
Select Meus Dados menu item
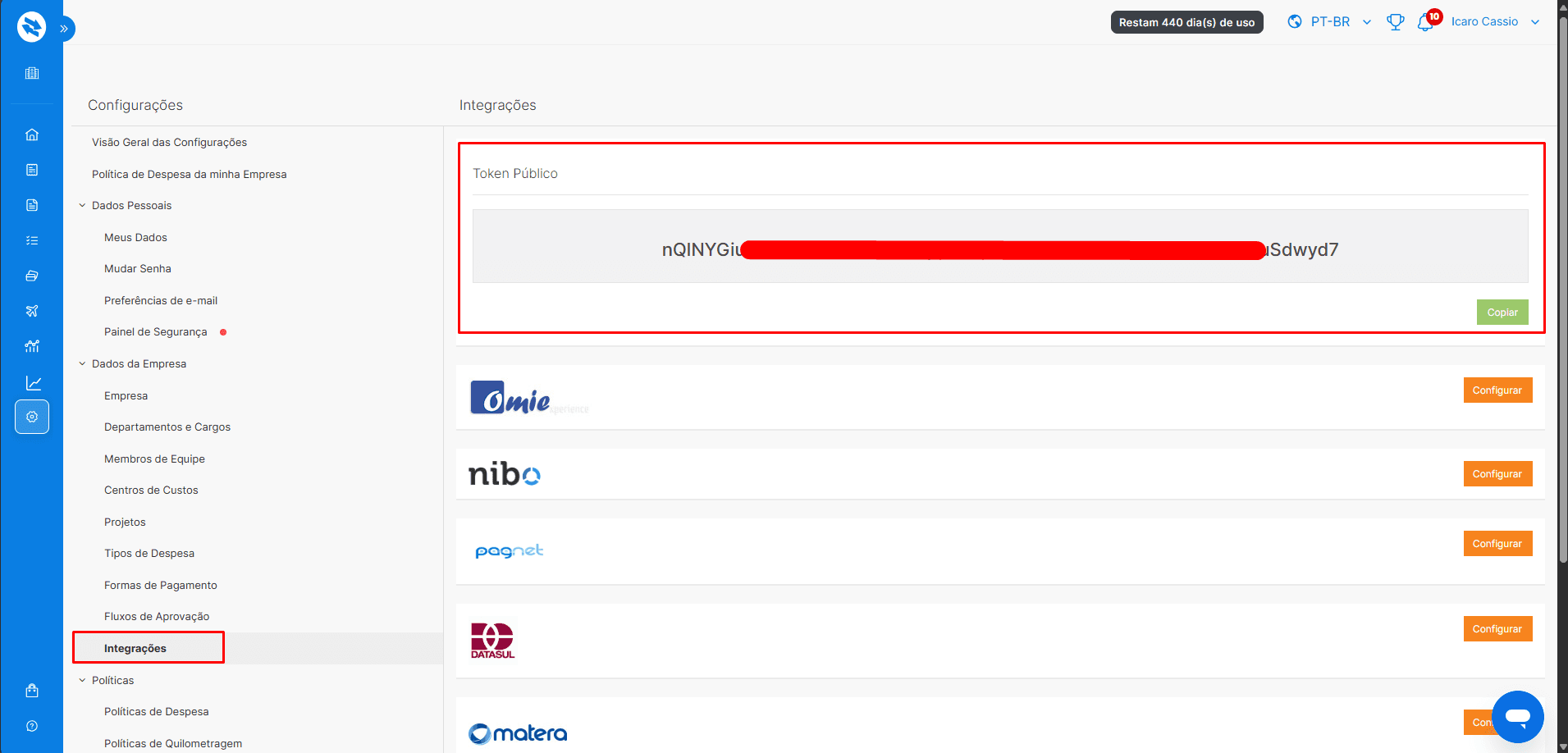coord(135,238)
